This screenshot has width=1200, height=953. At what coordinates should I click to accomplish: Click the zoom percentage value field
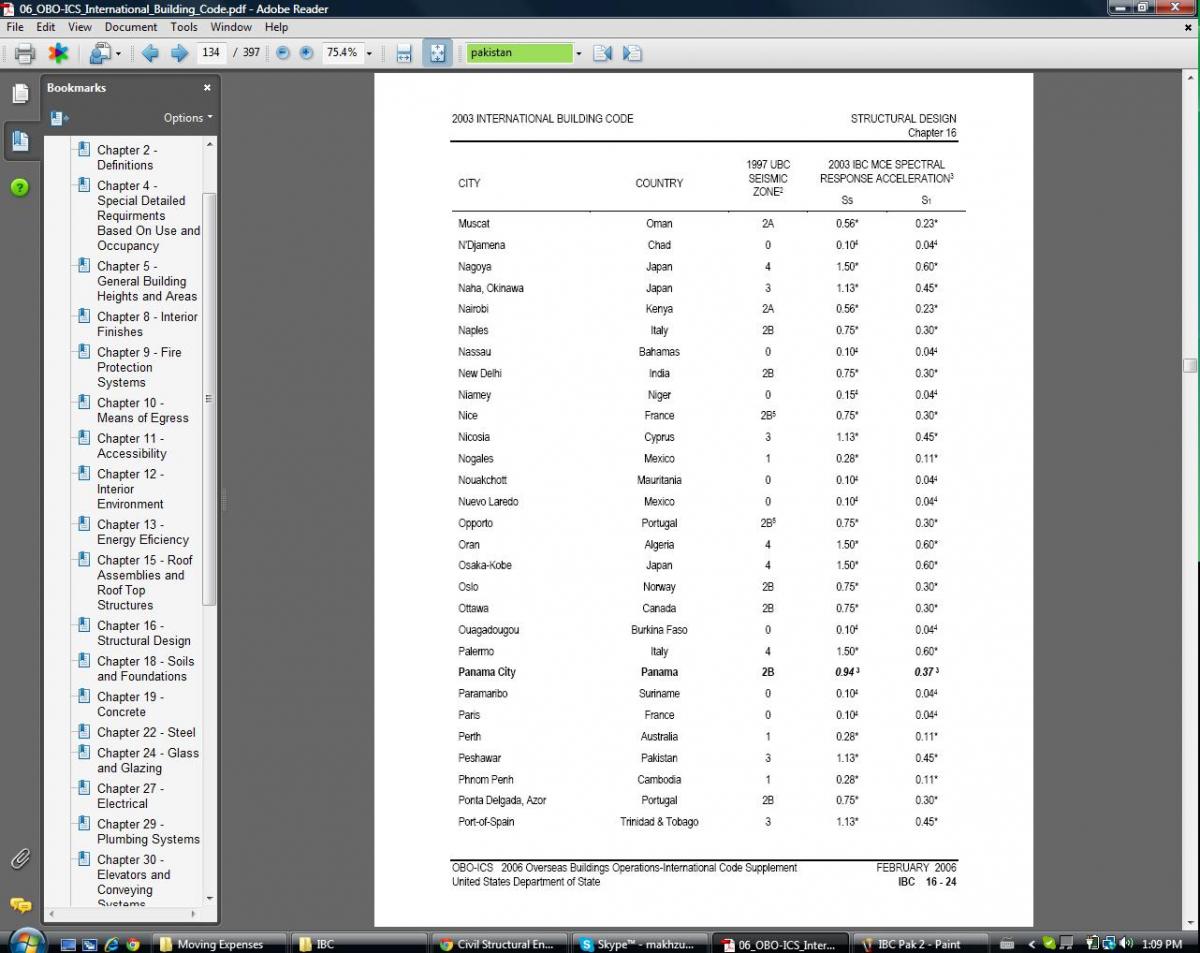341,53
